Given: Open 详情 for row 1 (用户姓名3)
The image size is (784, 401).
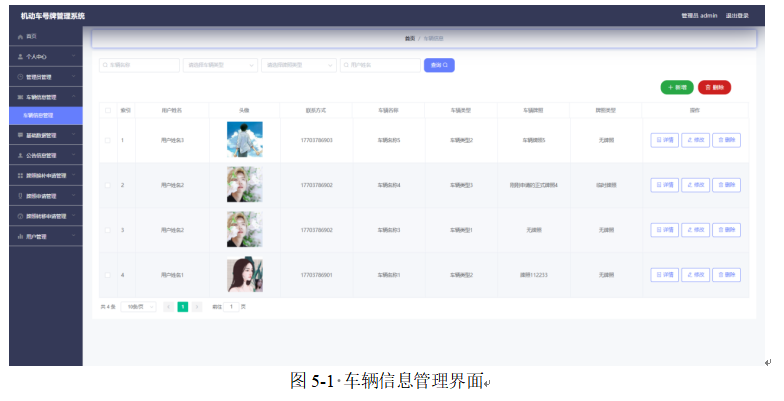Looking at the screenshot, I should [x=664, y=140].
